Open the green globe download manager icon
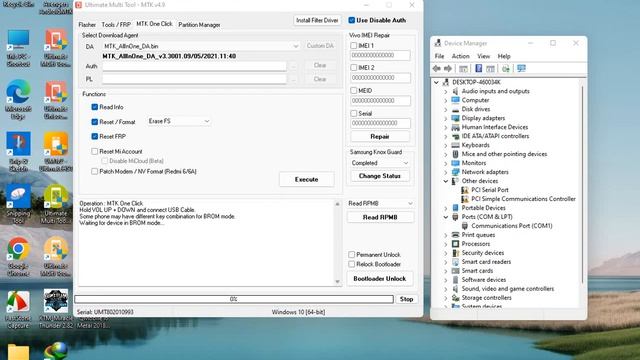This screenshot has width=640, height=360. pyautogui.click(x=56, y=351)
